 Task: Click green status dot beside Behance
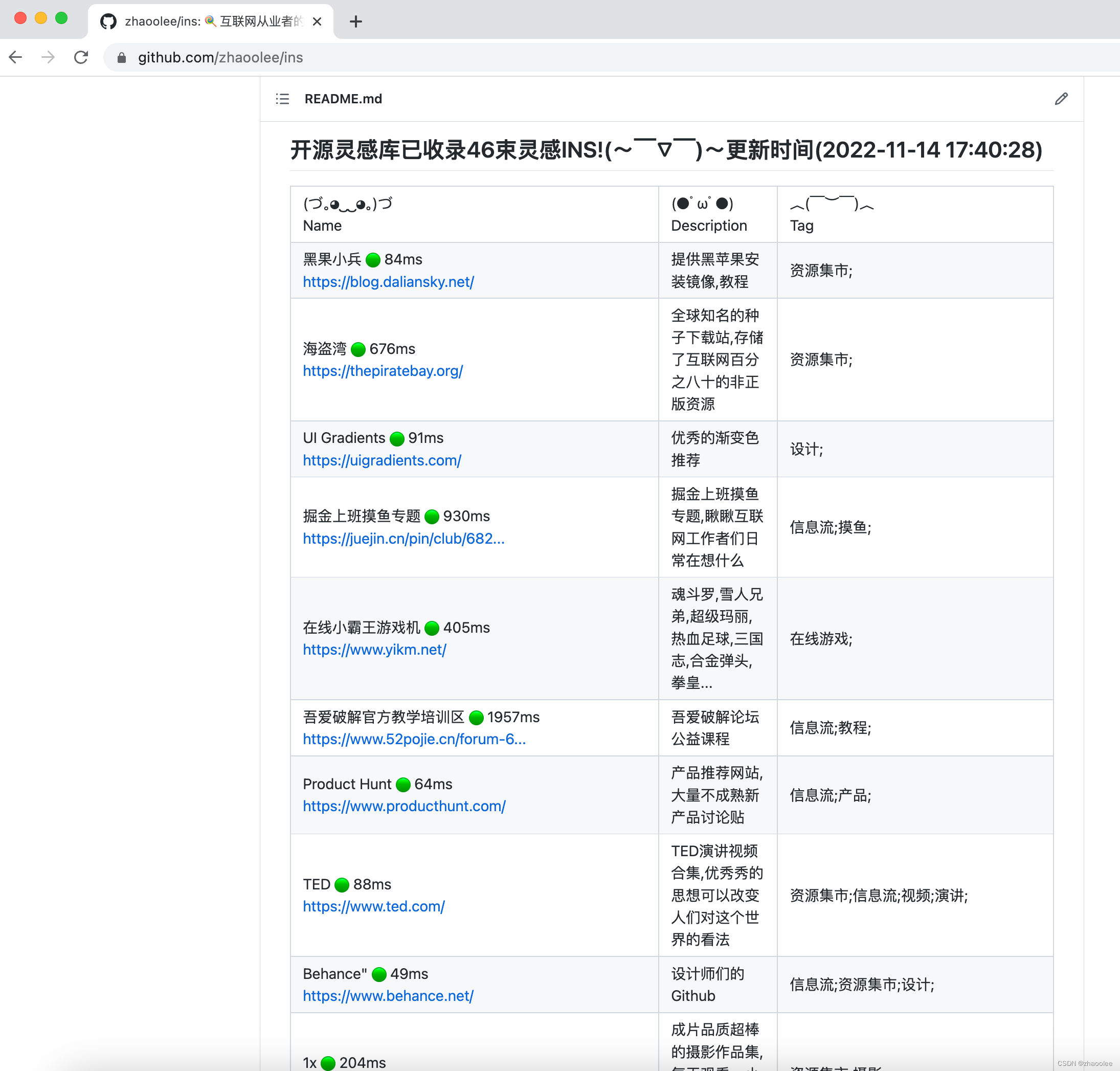click(379, 974)
